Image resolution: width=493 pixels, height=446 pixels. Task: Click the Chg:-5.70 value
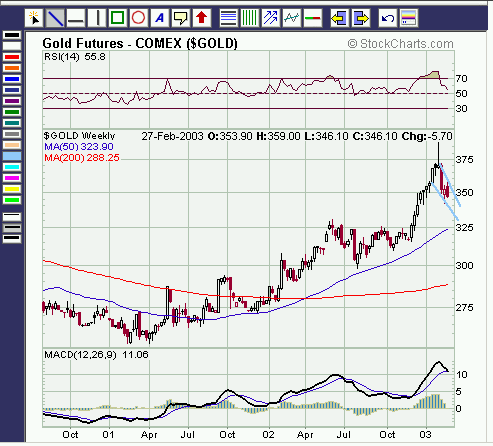[x=427, y=136]
